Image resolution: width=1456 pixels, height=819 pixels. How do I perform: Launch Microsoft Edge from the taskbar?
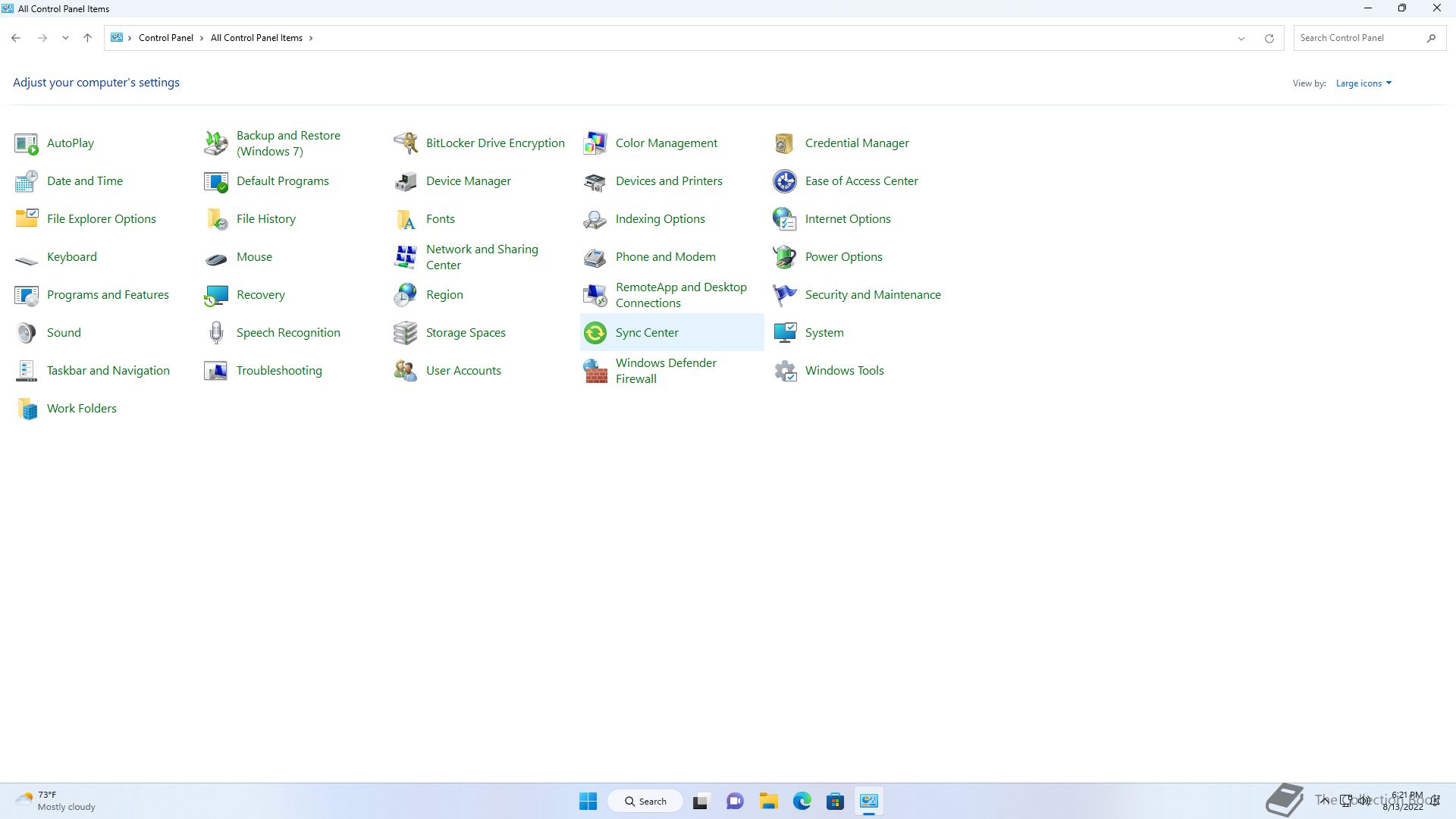[x=802, y=801]
